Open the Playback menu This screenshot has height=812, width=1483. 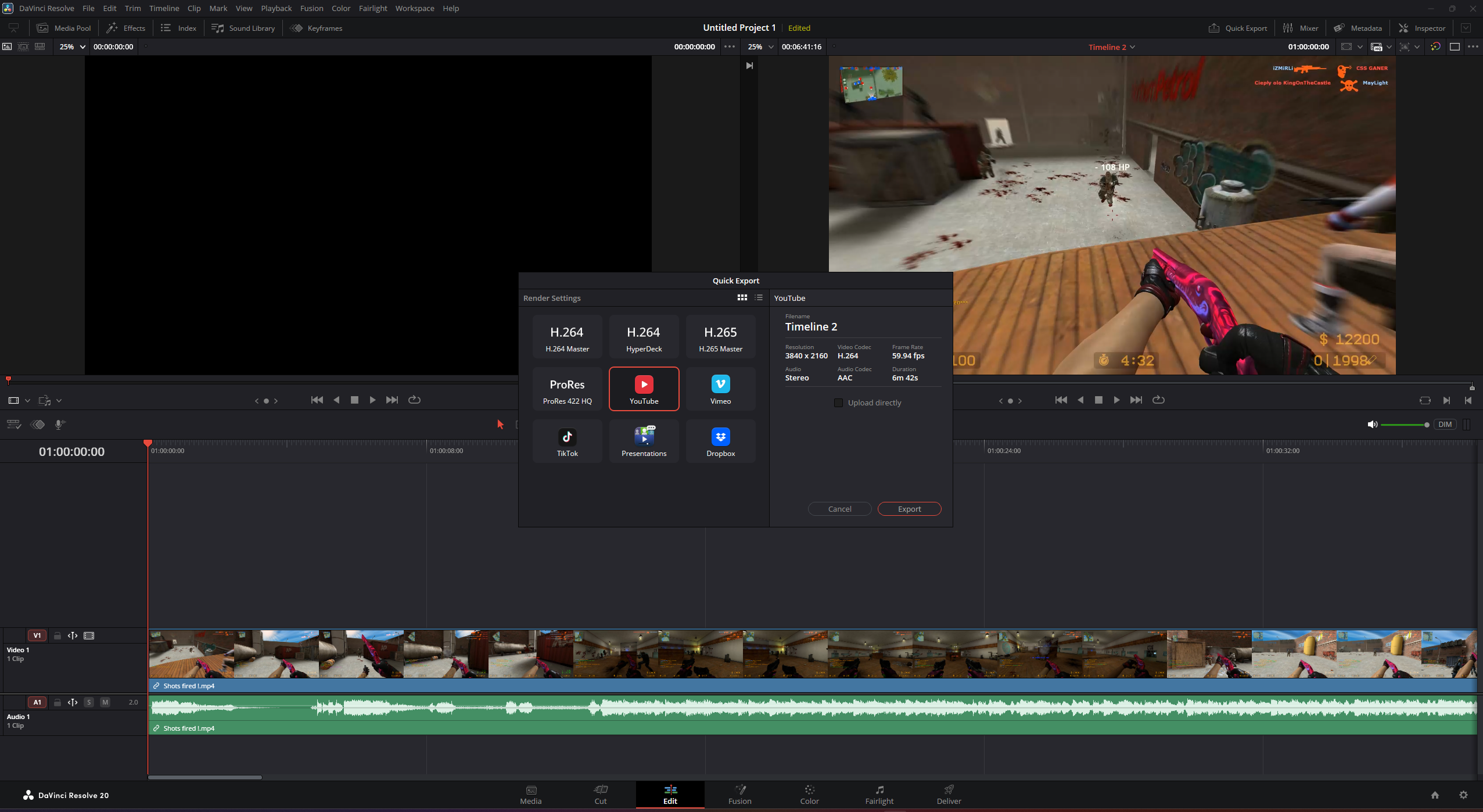click(276, 8)
